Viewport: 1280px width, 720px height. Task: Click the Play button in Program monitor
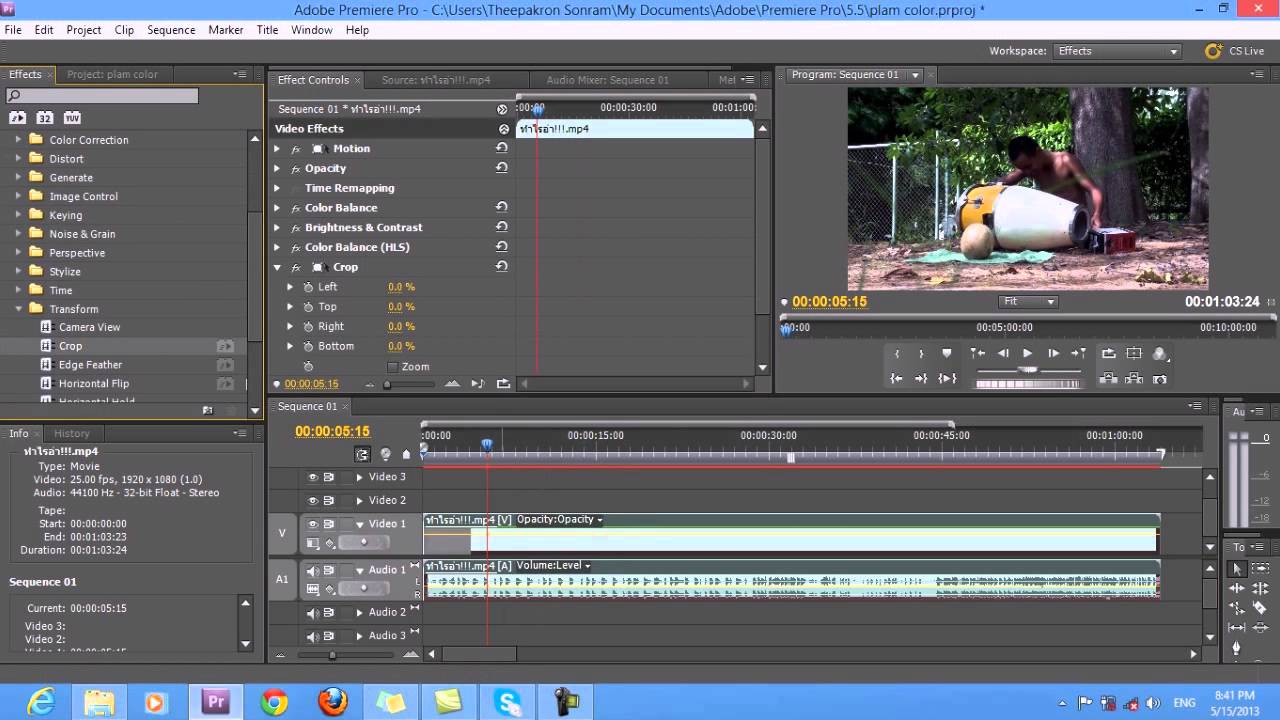point(1027,354)
